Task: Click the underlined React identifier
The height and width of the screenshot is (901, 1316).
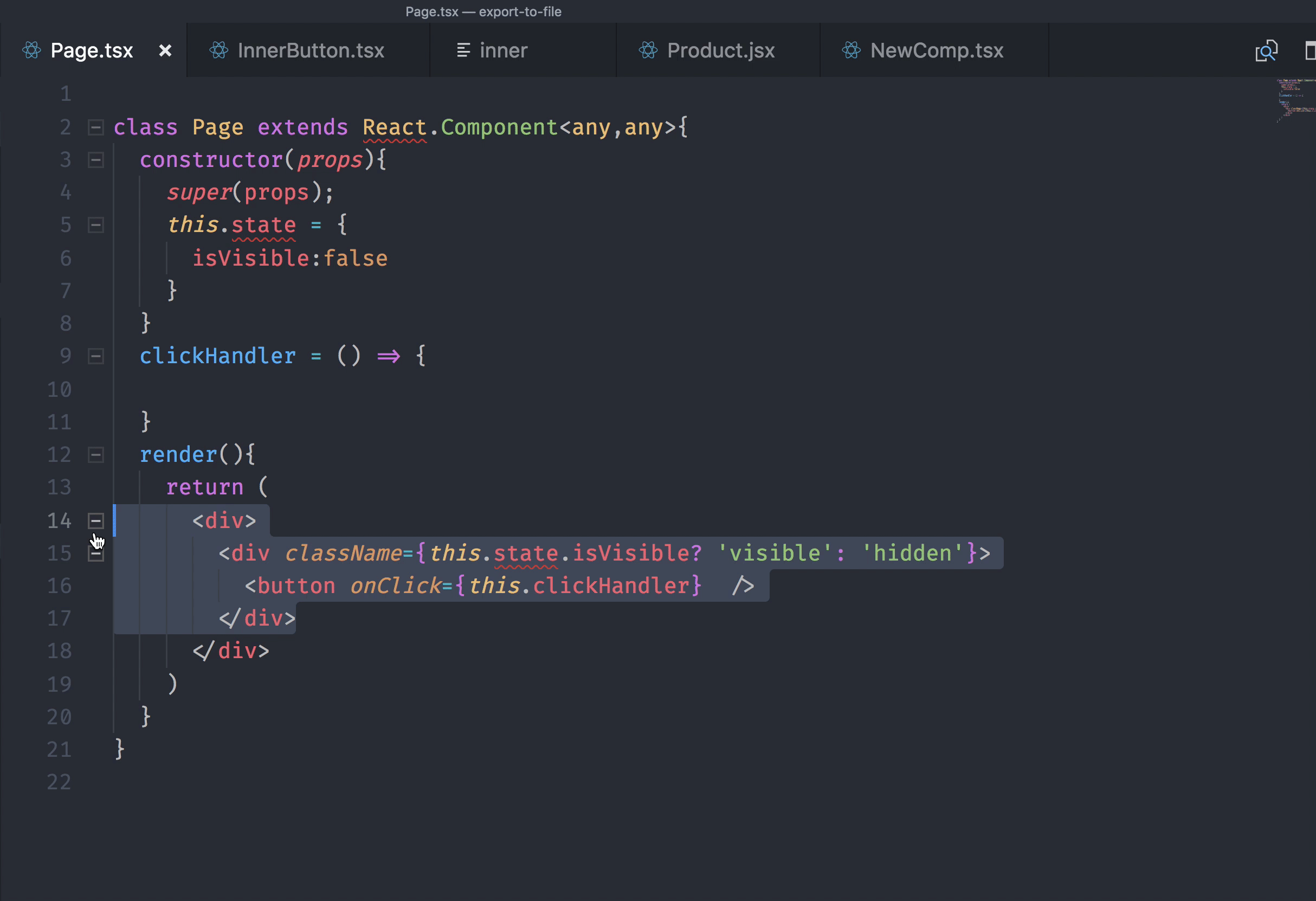Action: pos(394,127)
